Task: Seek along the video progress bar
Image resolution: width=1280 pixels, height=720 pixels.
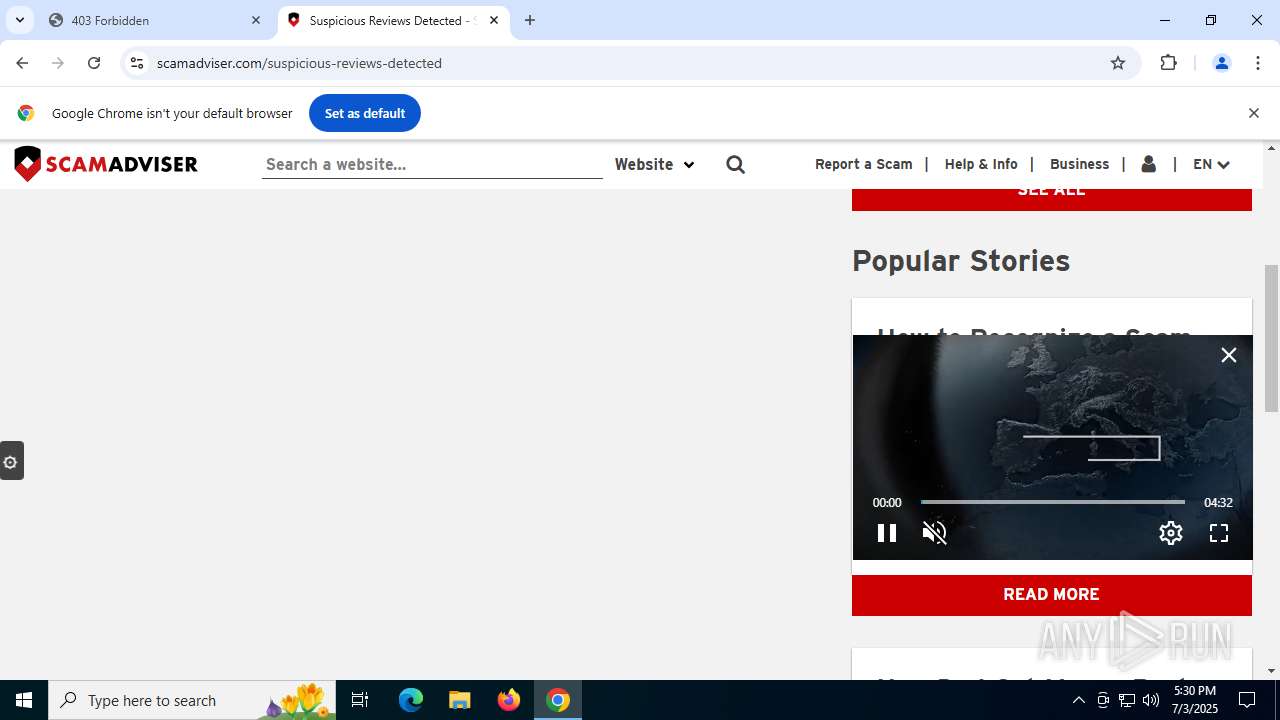Action: click(1052, 502)
